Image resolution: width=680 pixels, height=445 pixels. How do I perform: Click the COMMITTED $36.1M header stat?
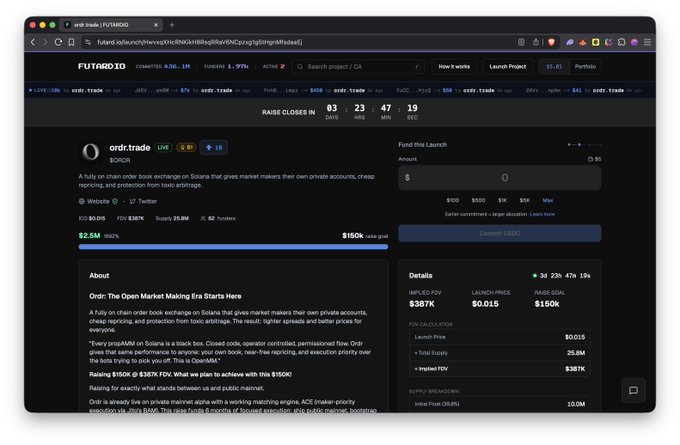(x=163, y=66)
